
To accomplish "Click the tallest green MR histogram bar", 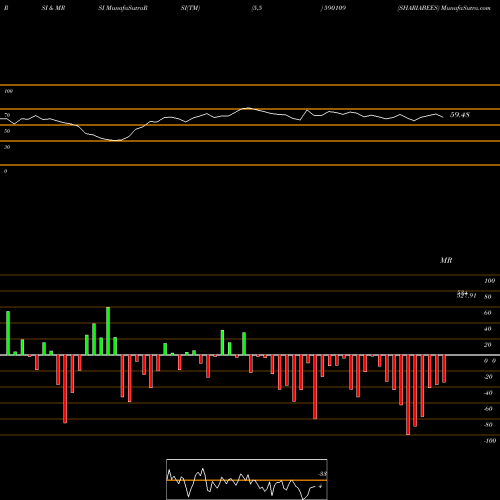I will pos(108,331).
